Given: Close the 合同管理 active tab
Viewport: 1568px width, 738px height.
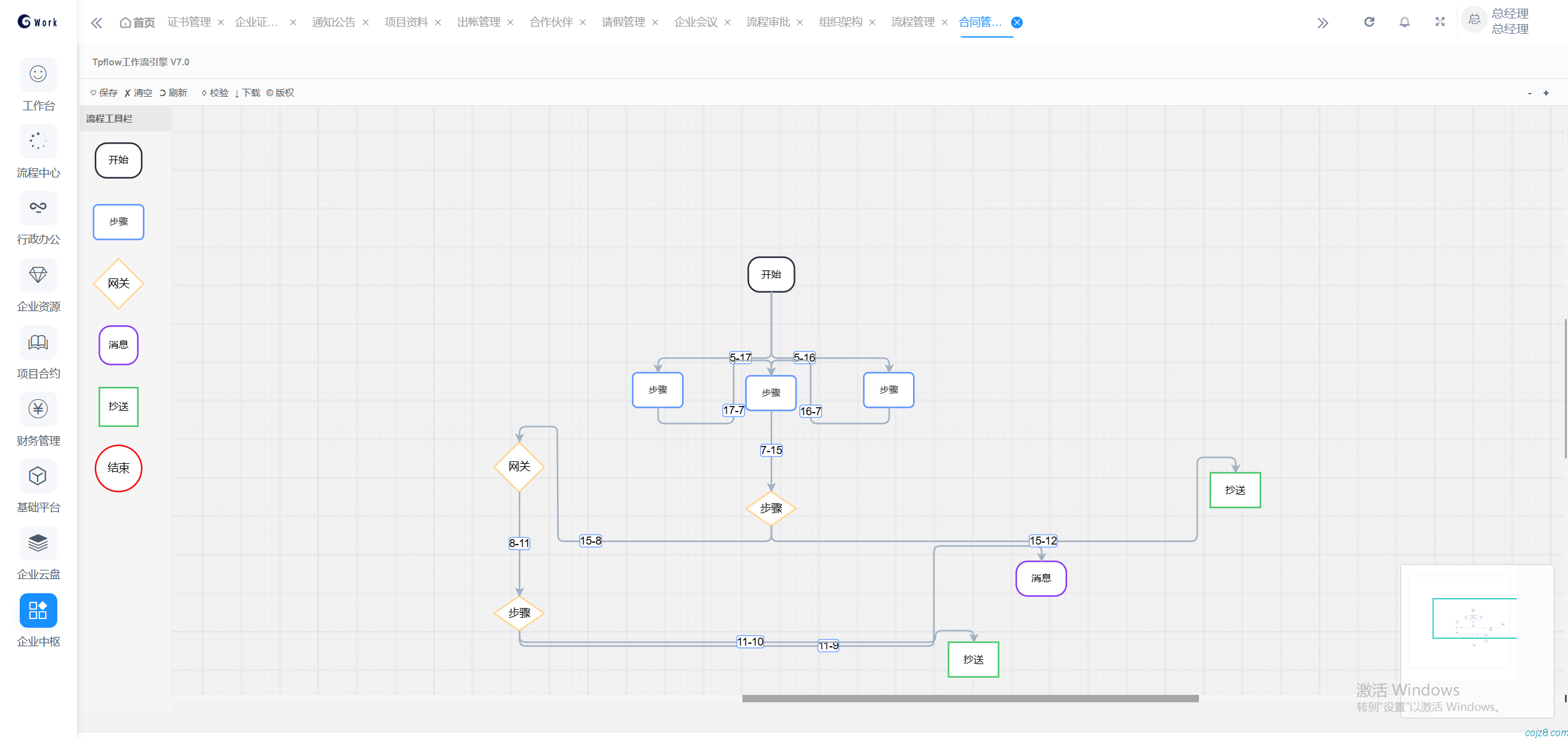Looking at the screenshot, I should 1017,22.
